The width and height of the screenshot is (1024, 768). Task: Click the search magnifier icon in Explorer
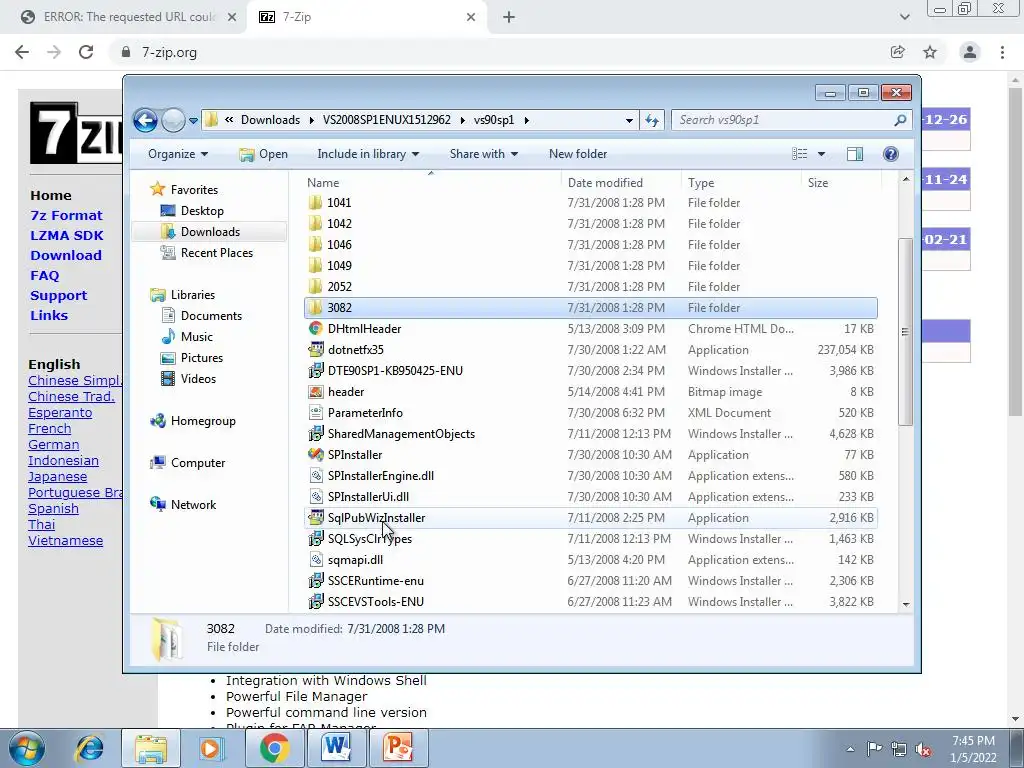(900, 120)
